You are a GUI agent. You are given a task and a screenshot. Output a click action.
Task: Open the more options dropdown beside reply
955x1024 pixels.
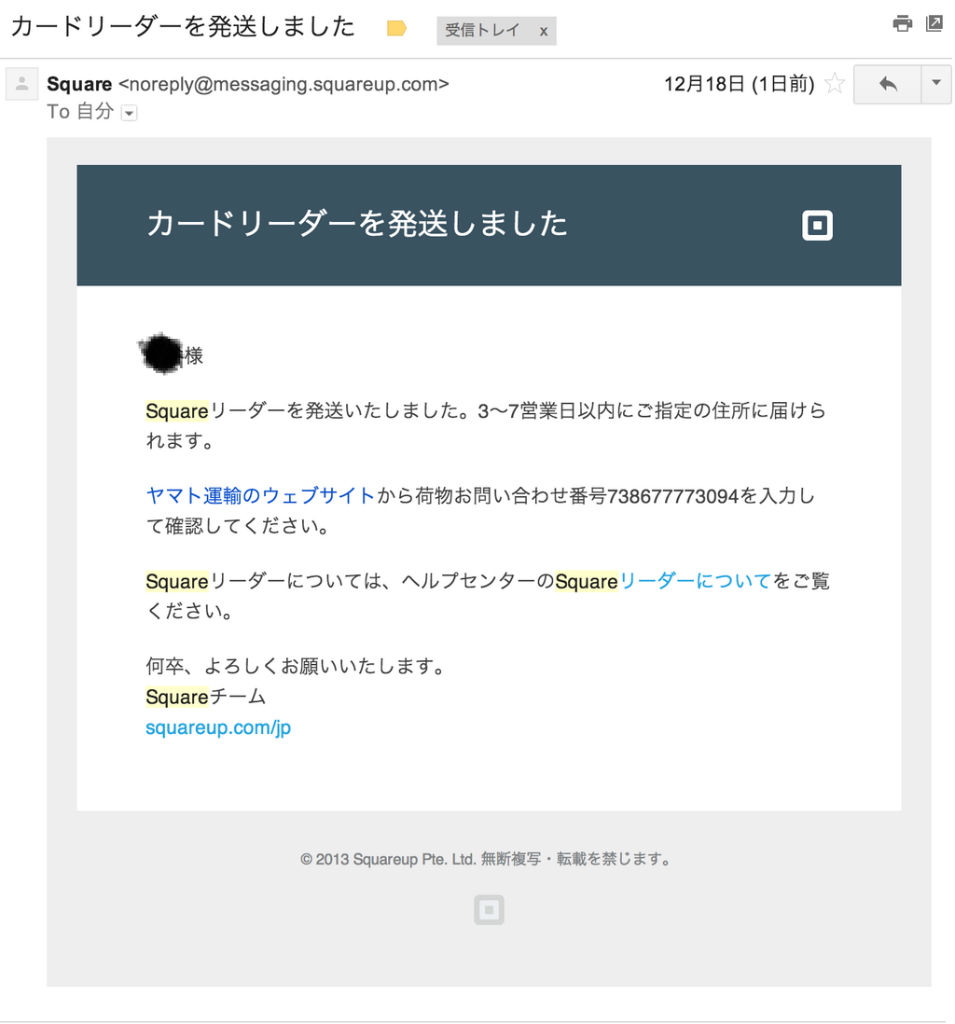click(x=936, y=84)
